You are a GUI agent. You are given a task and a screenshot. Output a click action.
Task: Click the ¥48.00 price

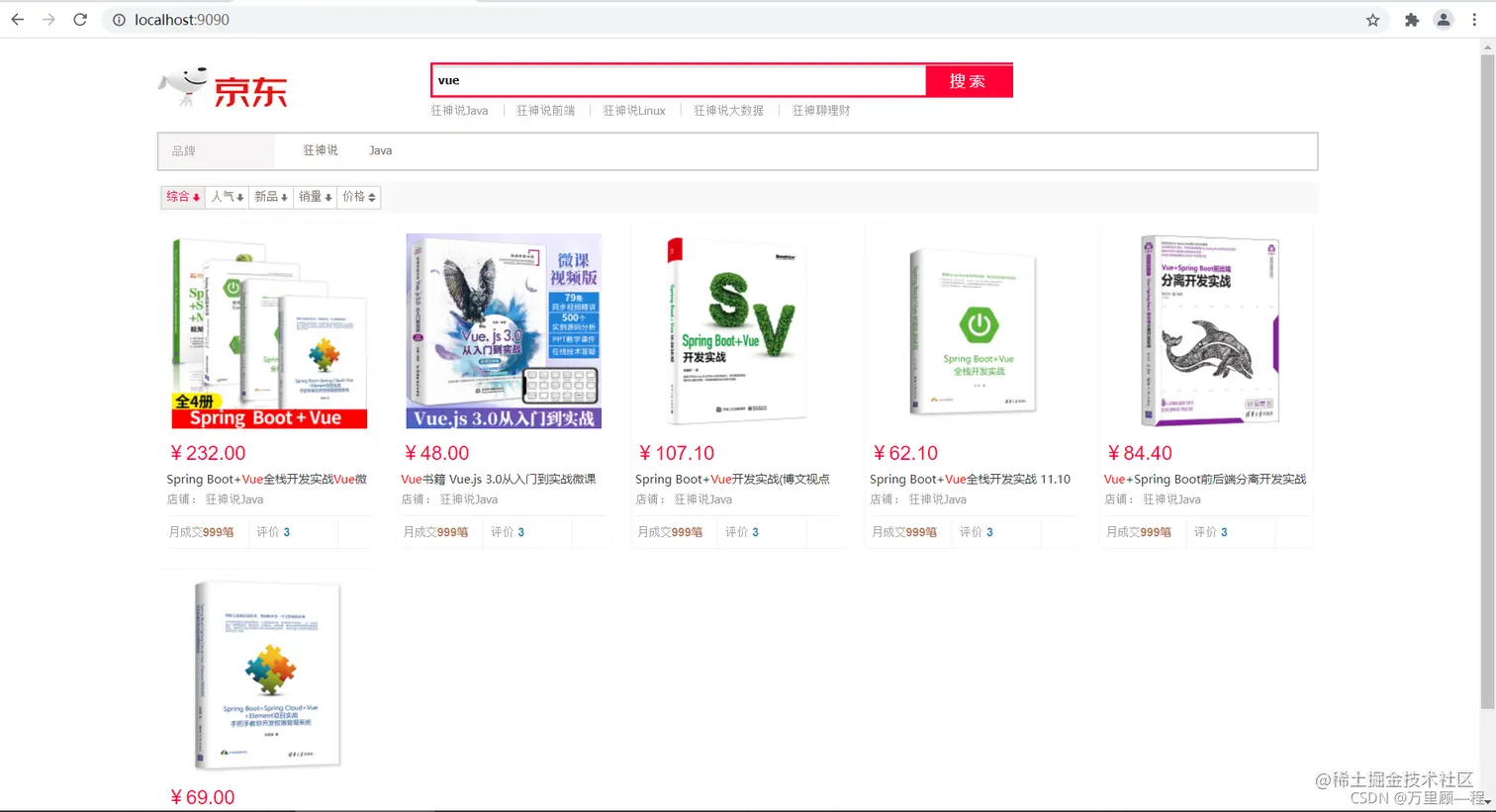pyautogui.click(x=437, y=453)
